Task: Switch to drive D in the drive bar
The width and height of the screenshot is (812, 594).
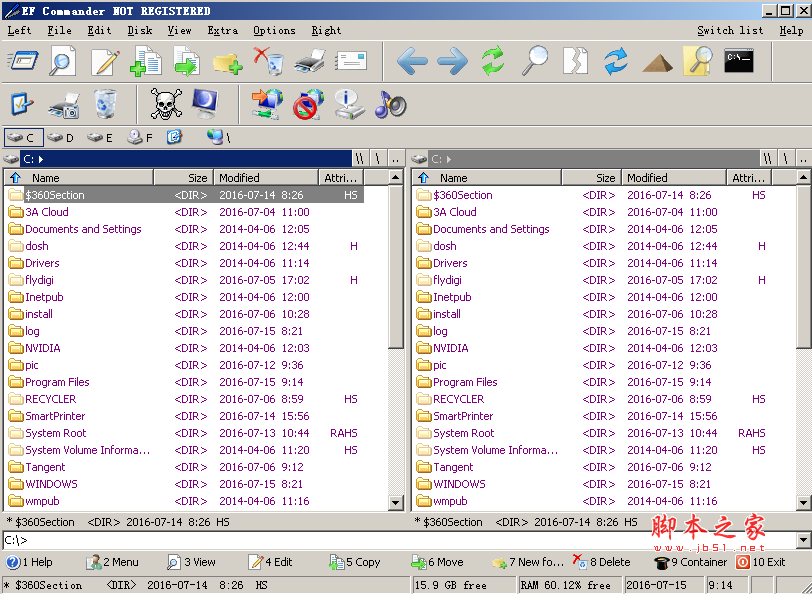Action: click(62, 138)
